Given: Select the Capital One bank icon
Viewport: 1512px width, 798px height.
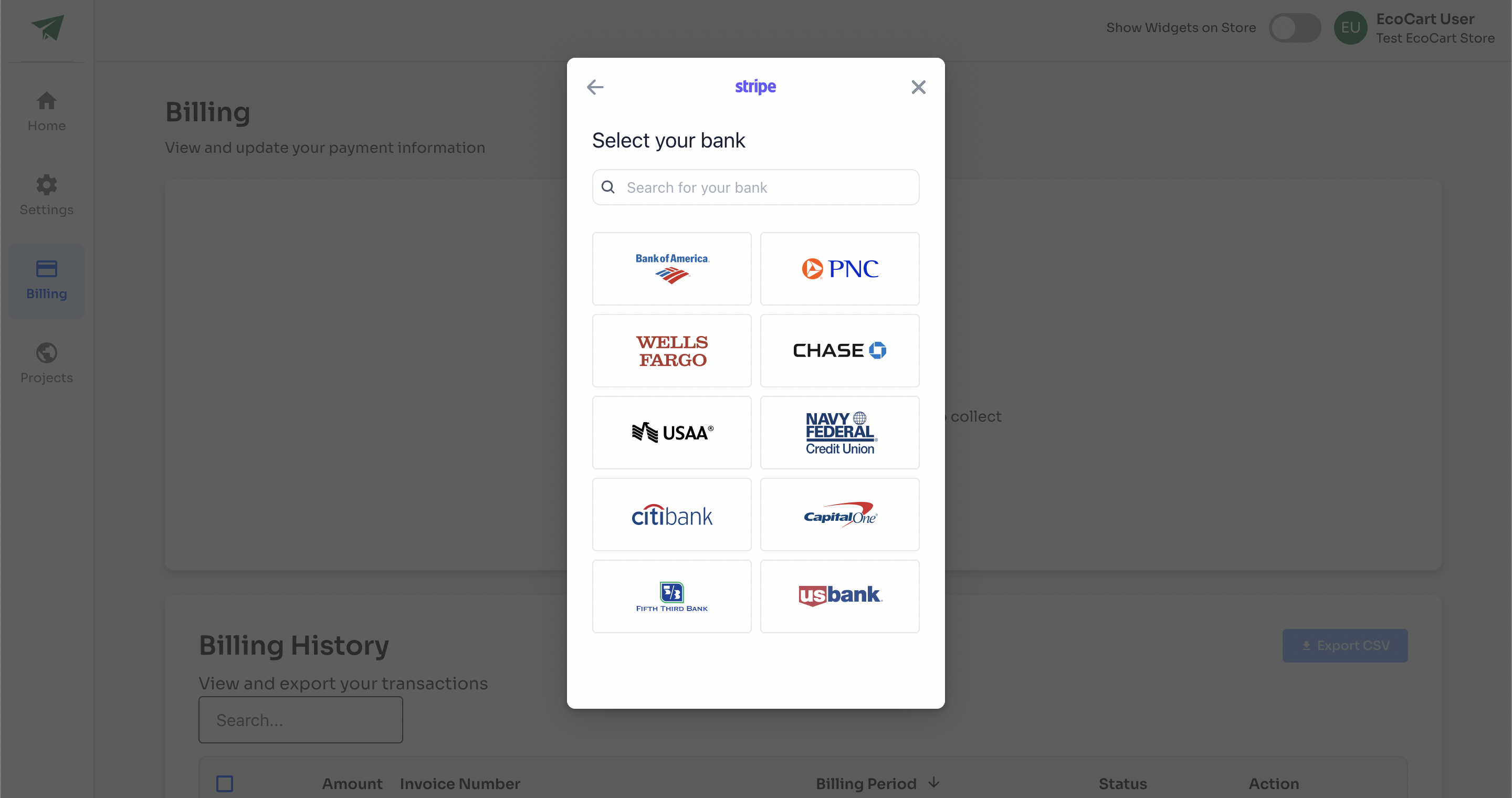Looking at the screenshot, I should 839,514.
